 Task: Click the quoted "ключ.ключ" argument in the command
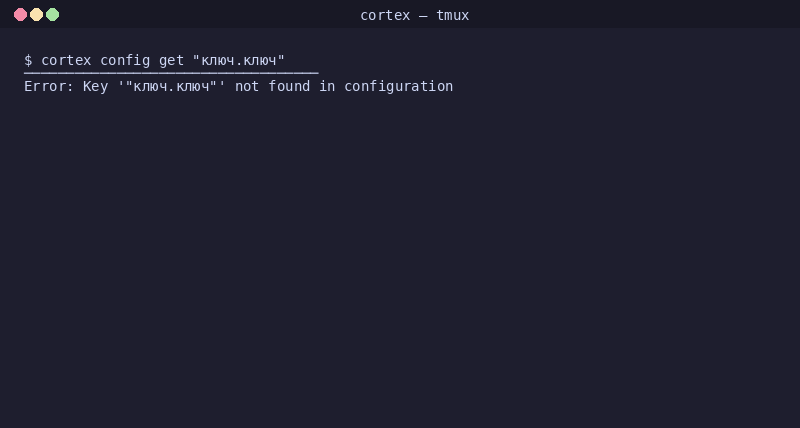(239, 60)
